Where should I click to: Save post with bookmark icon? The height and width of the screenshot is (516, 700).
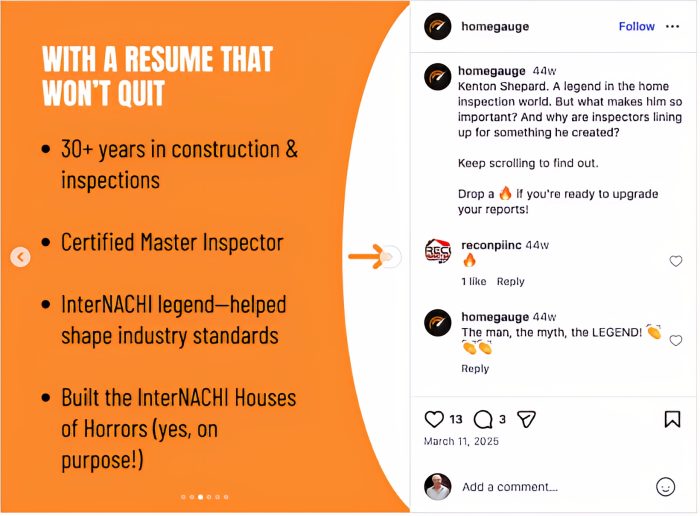[x=672, y=420]
